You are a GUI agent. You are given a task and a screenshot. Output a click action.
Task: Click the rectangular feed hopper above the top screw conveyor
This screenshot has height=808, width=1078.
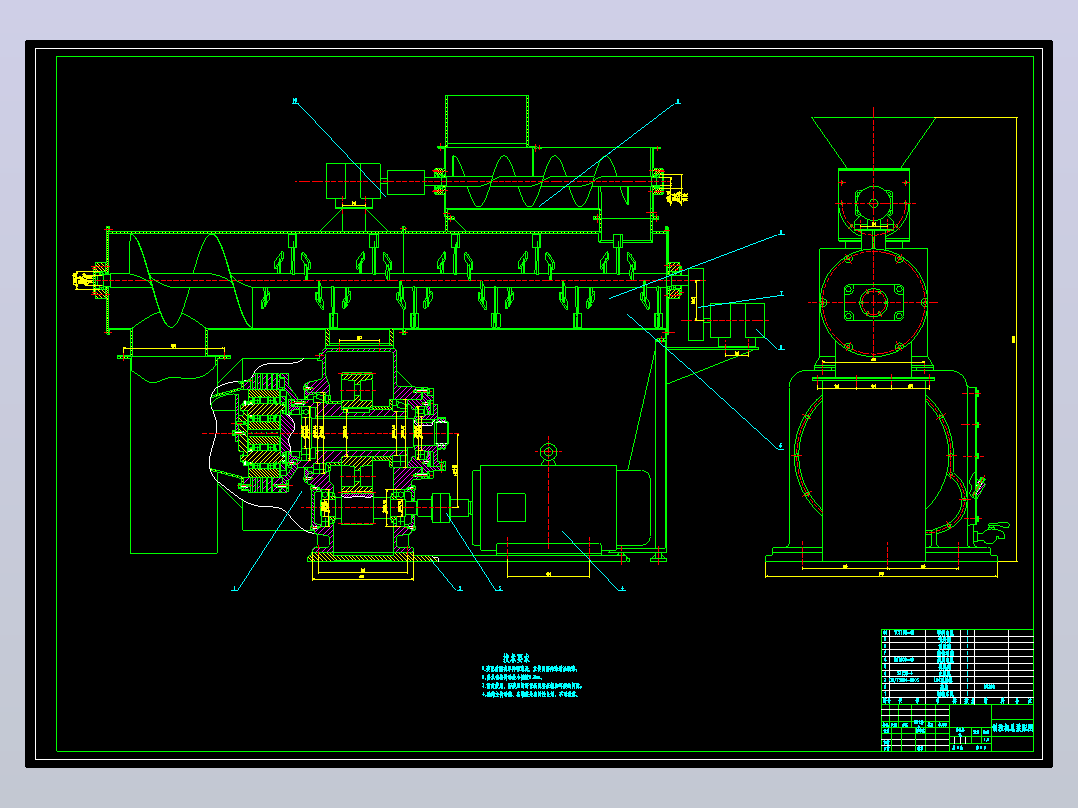487,120
